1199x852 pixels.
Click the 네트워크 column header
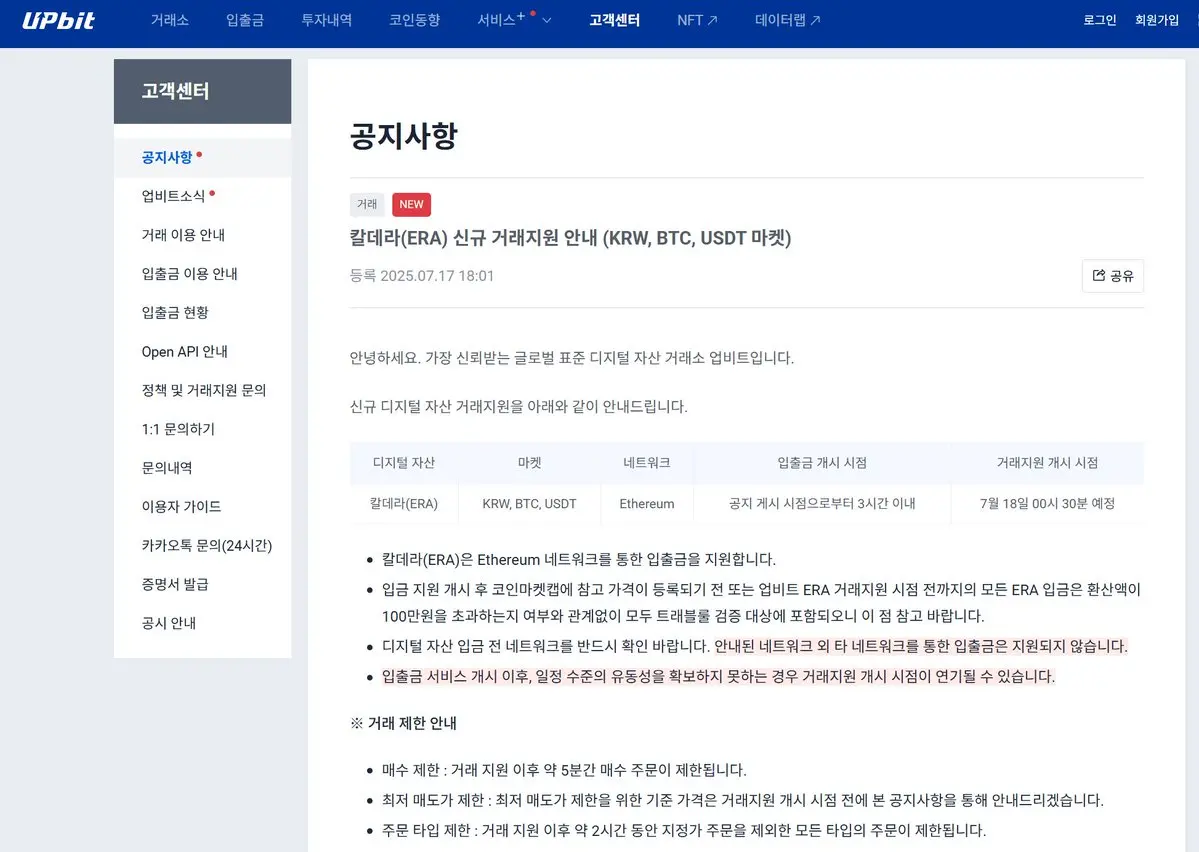click(647, 463)
